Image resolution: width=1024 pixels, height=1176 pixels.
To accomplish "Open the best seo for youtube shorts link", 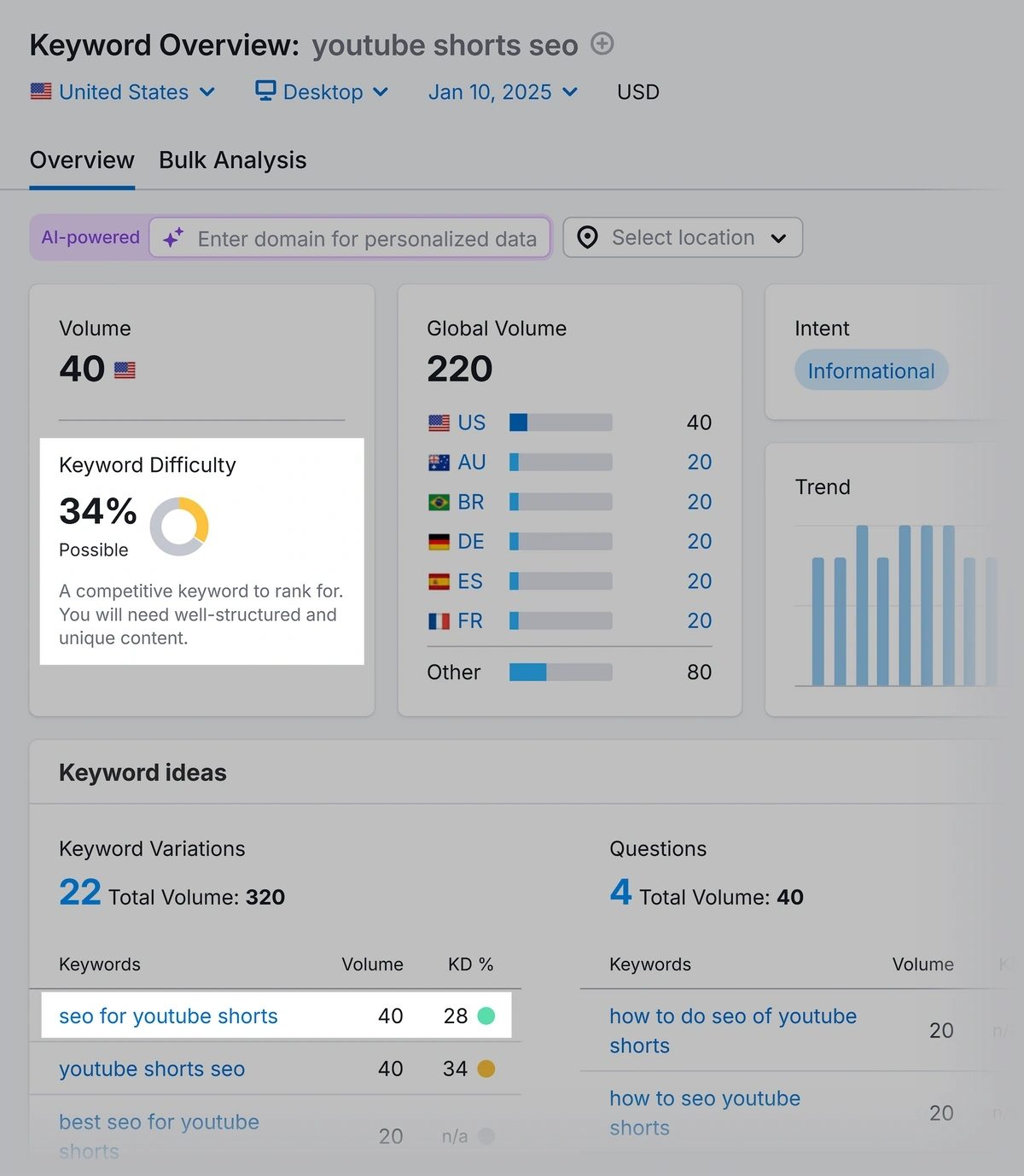I will 159,1136.
